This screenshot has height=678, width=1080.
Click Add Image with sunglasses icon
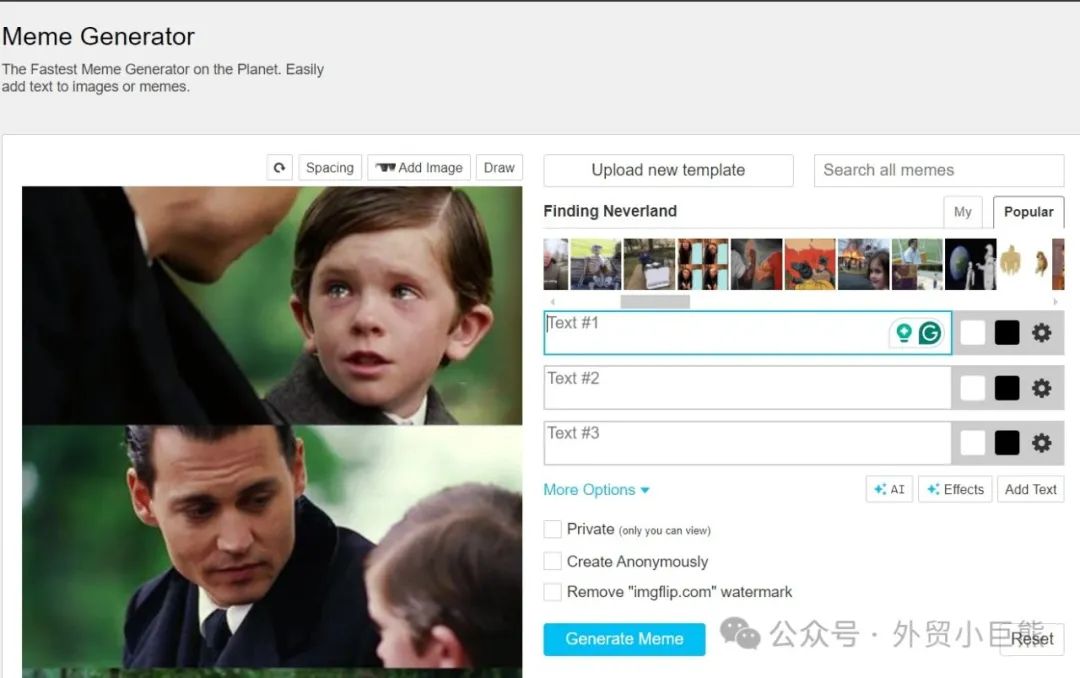[x=419, y=167]
